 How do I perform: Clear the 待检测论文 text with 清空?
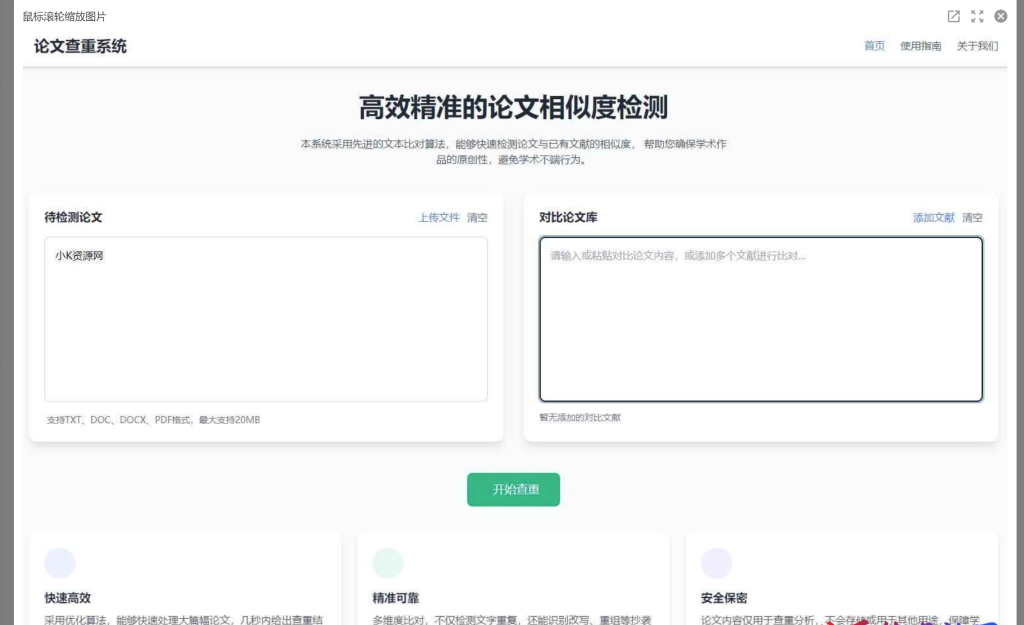pyautogui.click(x=477, y=217)
